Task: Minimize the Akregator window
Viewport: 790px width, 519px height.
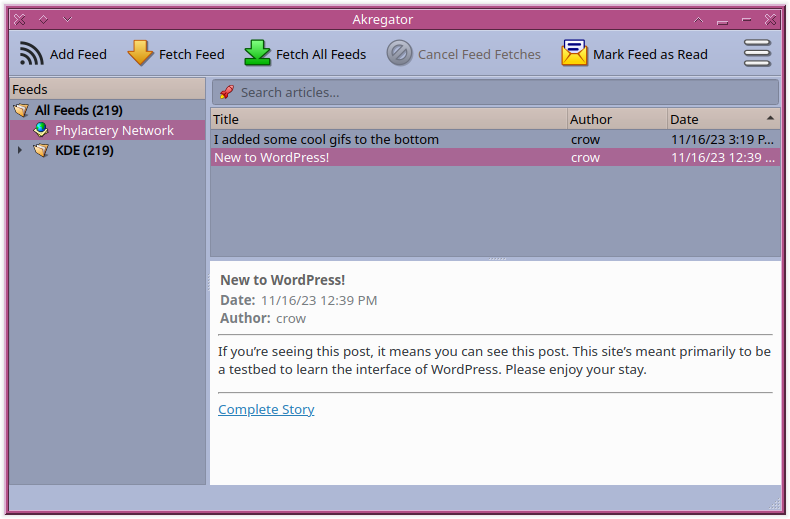Action: point(722,22)
